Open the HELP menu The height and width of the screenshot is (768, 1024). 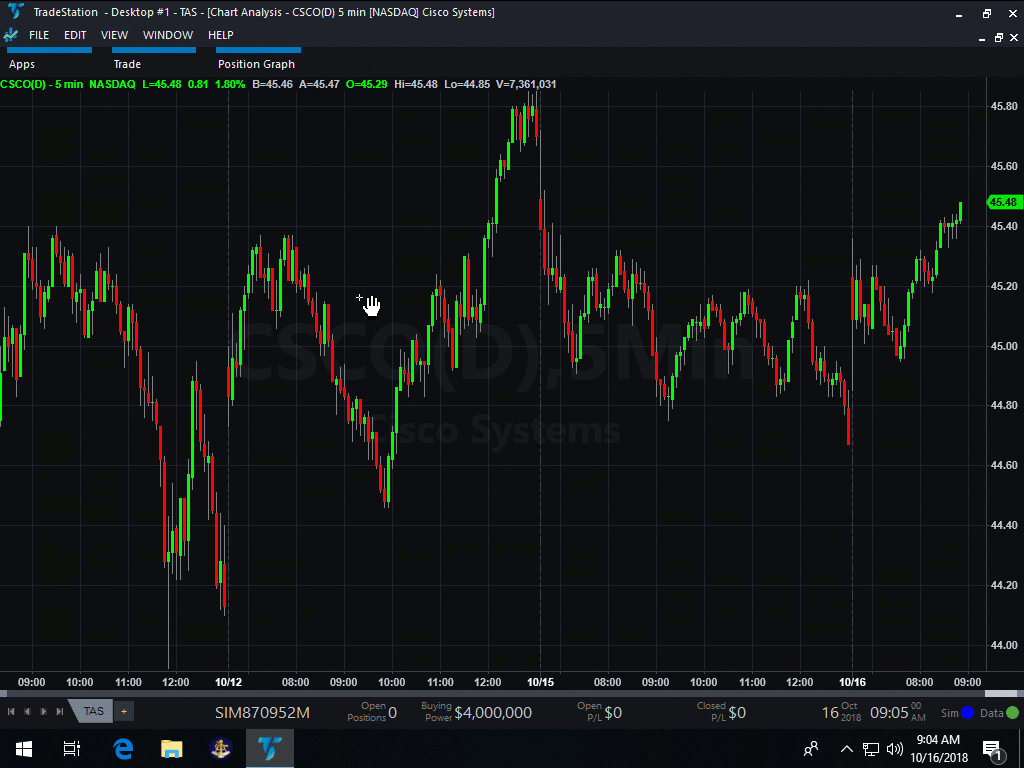click(x=221, y=35)
